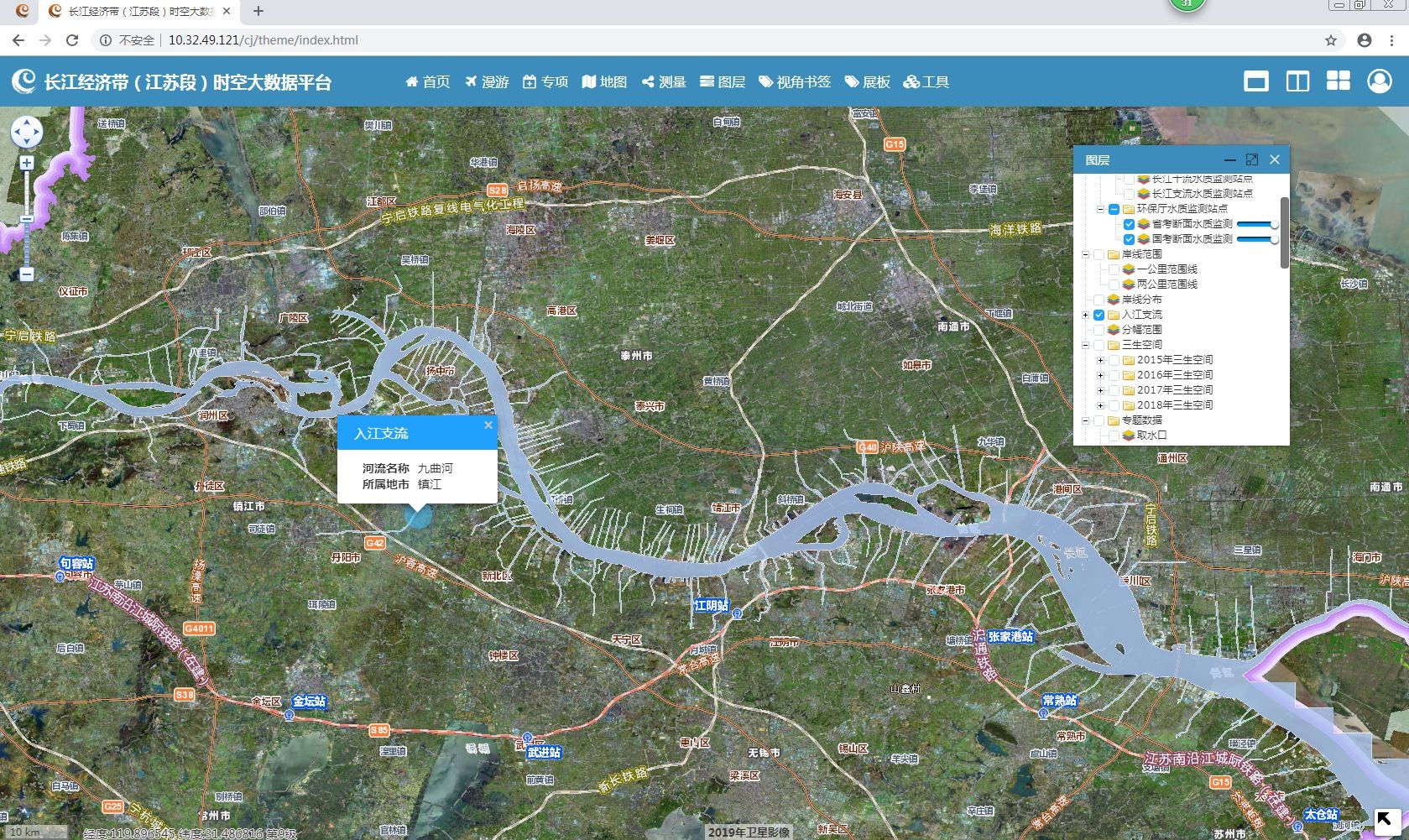This screenshot has height=840, width=1409.
Task: Expand the 入江支流 tree node
Action: pos(1085,315)
